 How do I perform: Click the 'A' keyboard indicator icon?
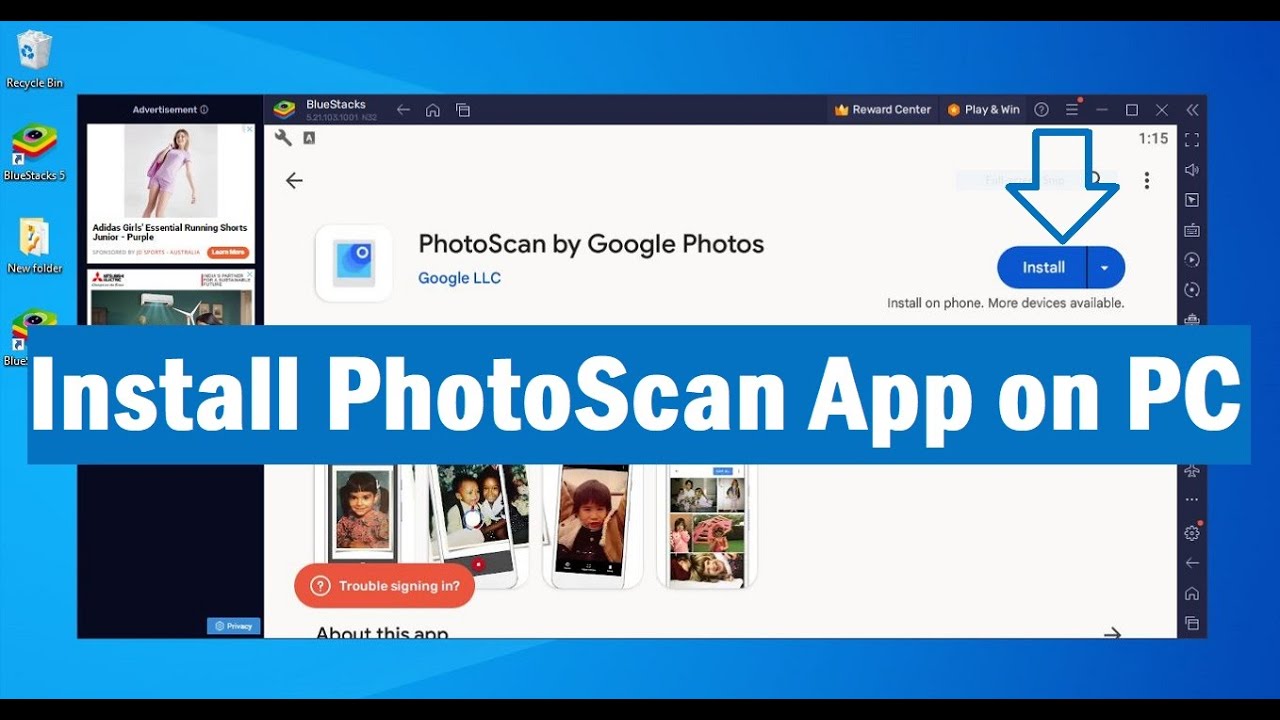click(x=309, y=138)
